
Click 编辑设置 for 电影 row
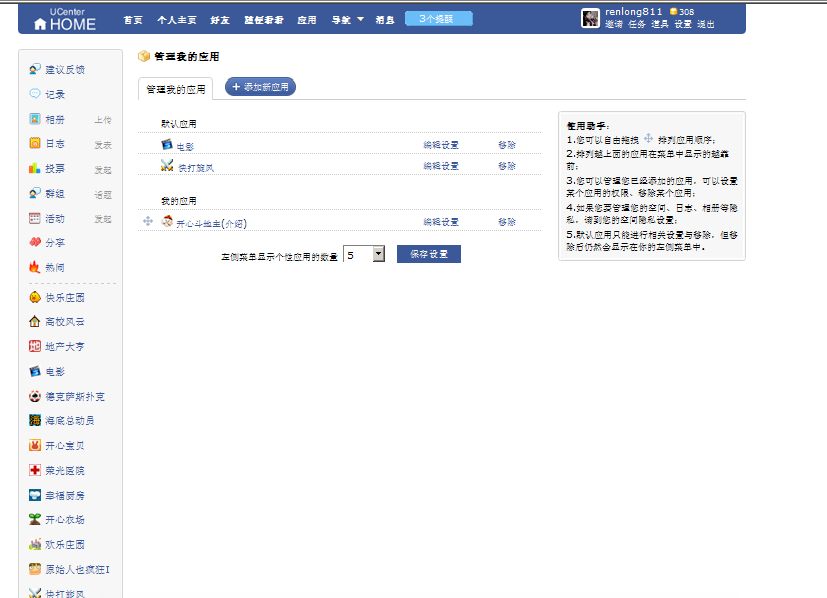coord(441,145)
